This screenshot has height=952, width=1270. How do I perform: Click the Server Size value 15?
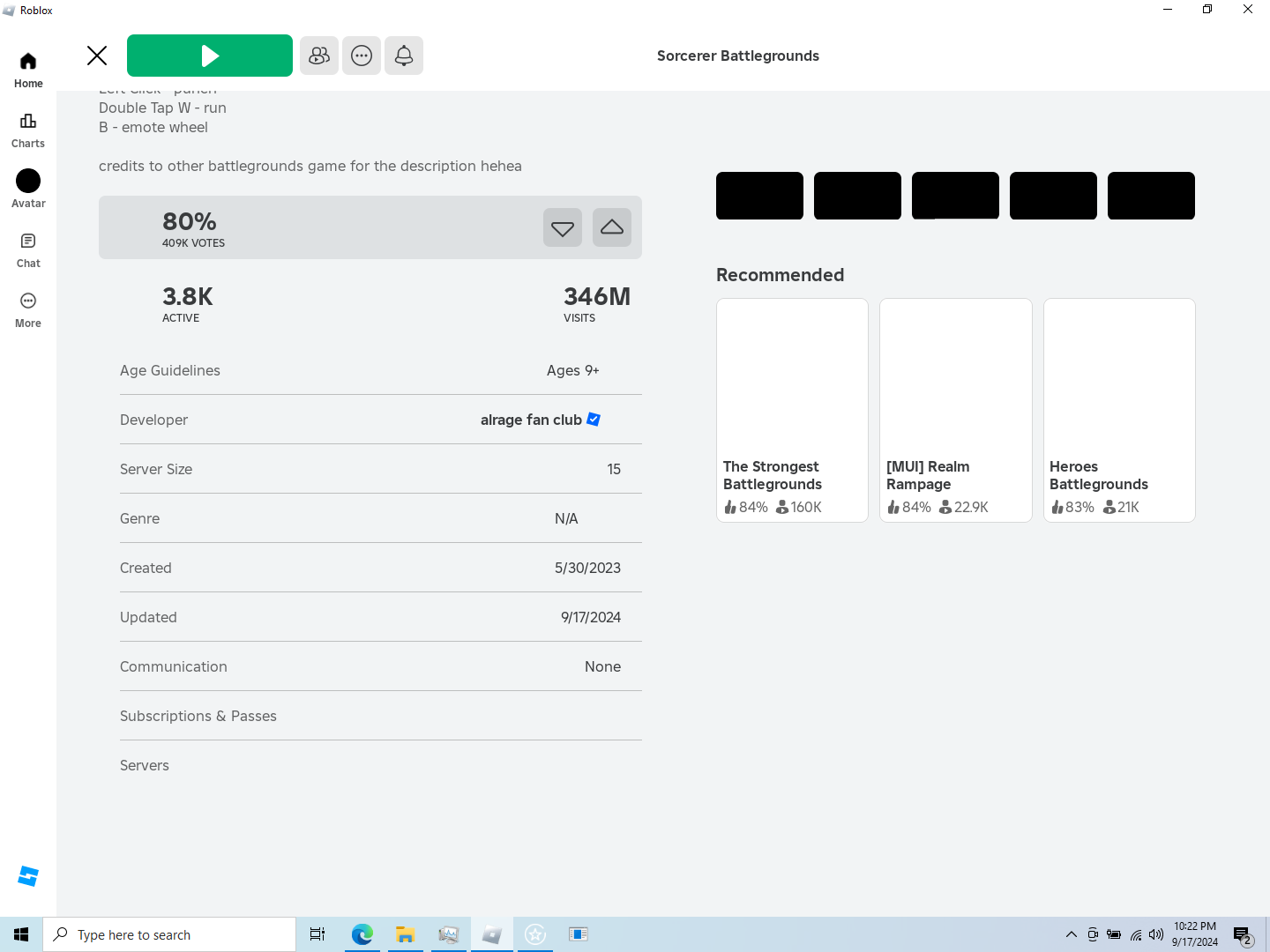[x=614, y=469]
